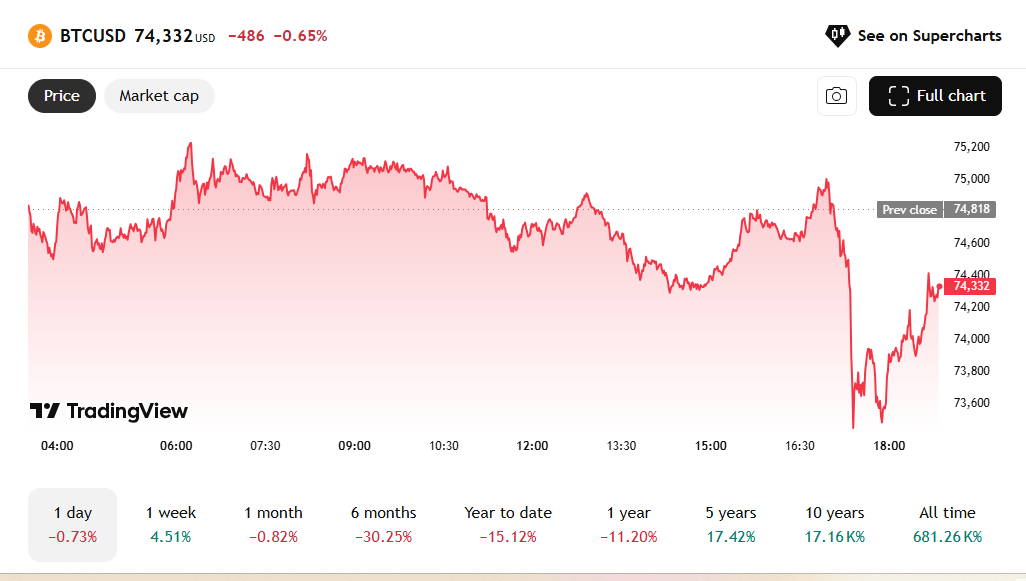Choose the 6 months range
1026x581 pixels.
pyautogui.click(x=383, y=524)
